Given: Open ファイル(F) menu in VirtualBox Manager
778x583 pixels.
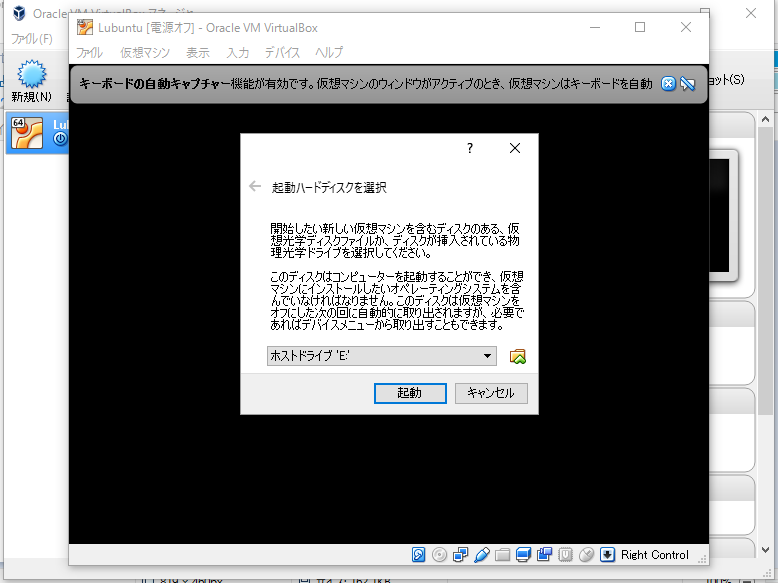Looking at the screenshot, I should click(x=32, y=39).
